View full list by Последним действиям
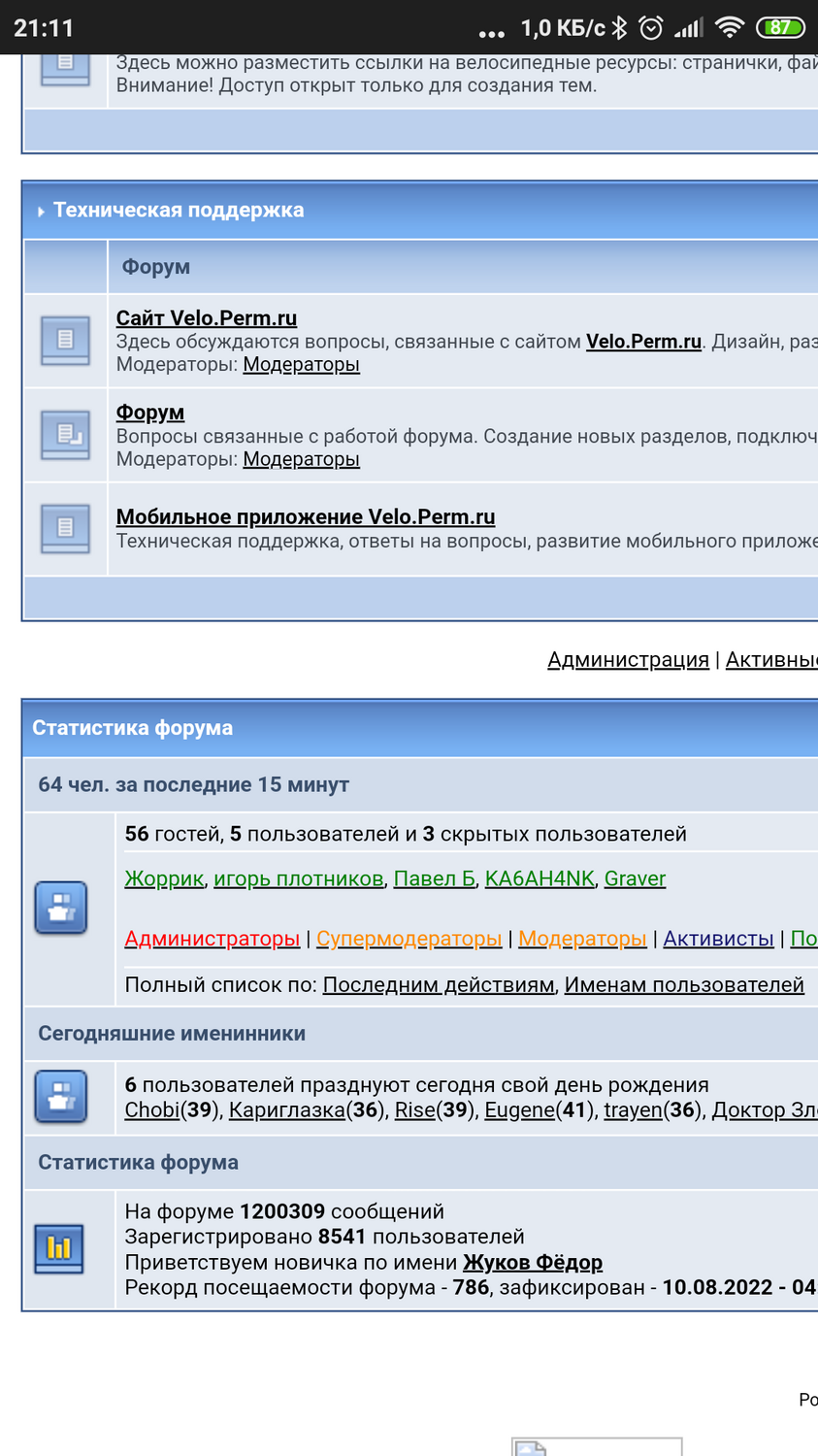Screen dimensions: 818x1456 [439, 985]
